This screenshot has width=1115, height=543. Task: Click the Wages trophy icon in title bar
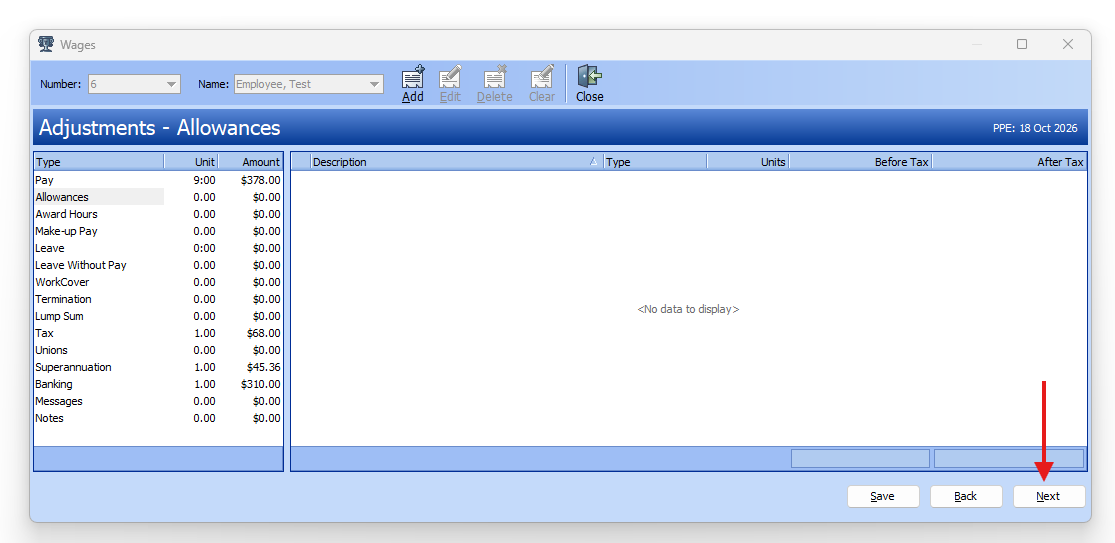pyautogui.click(x=46, y=44)
